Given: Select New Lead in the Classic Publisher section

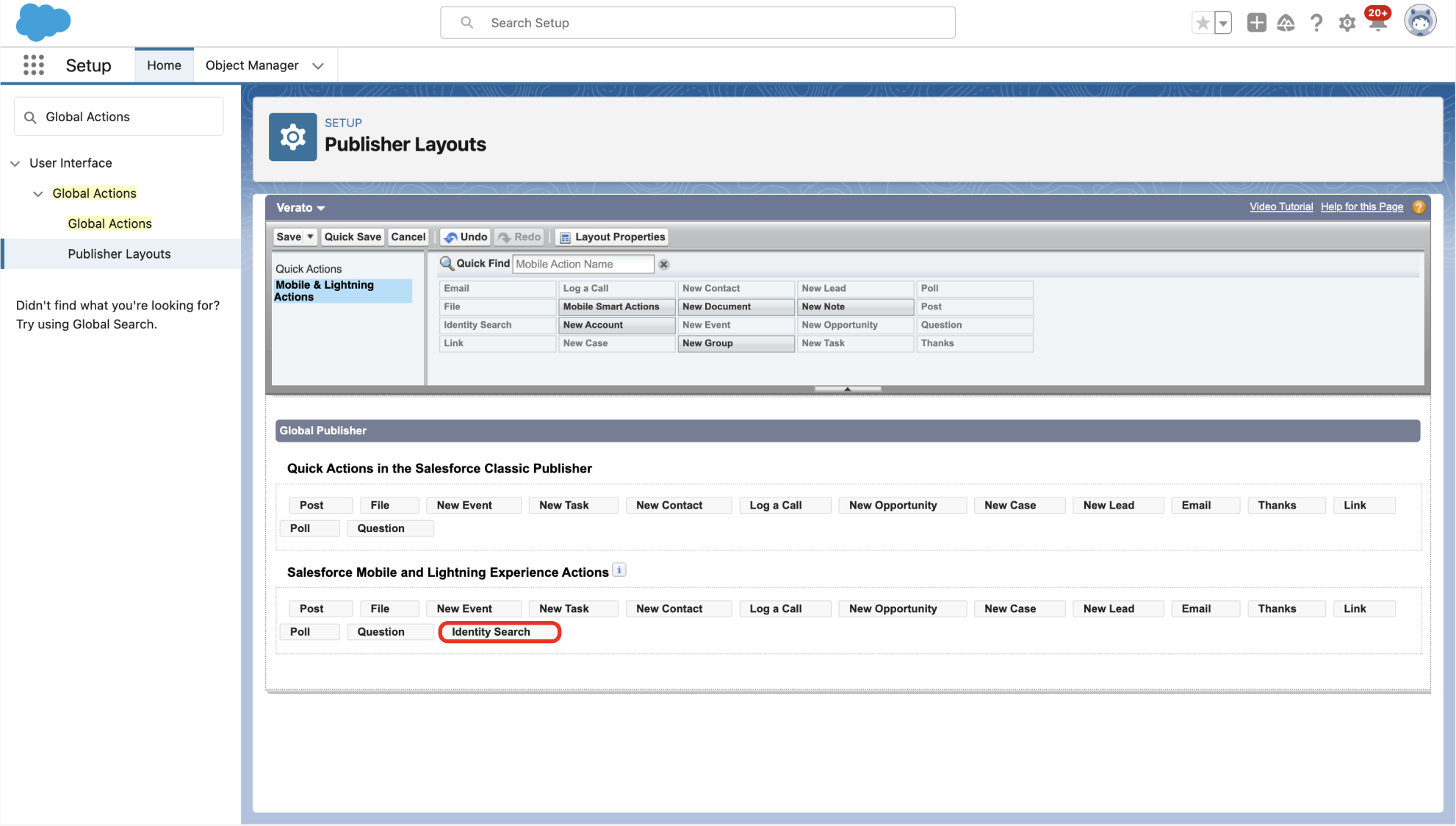Looking at the screenshot, I should (x=1117, y=506).
